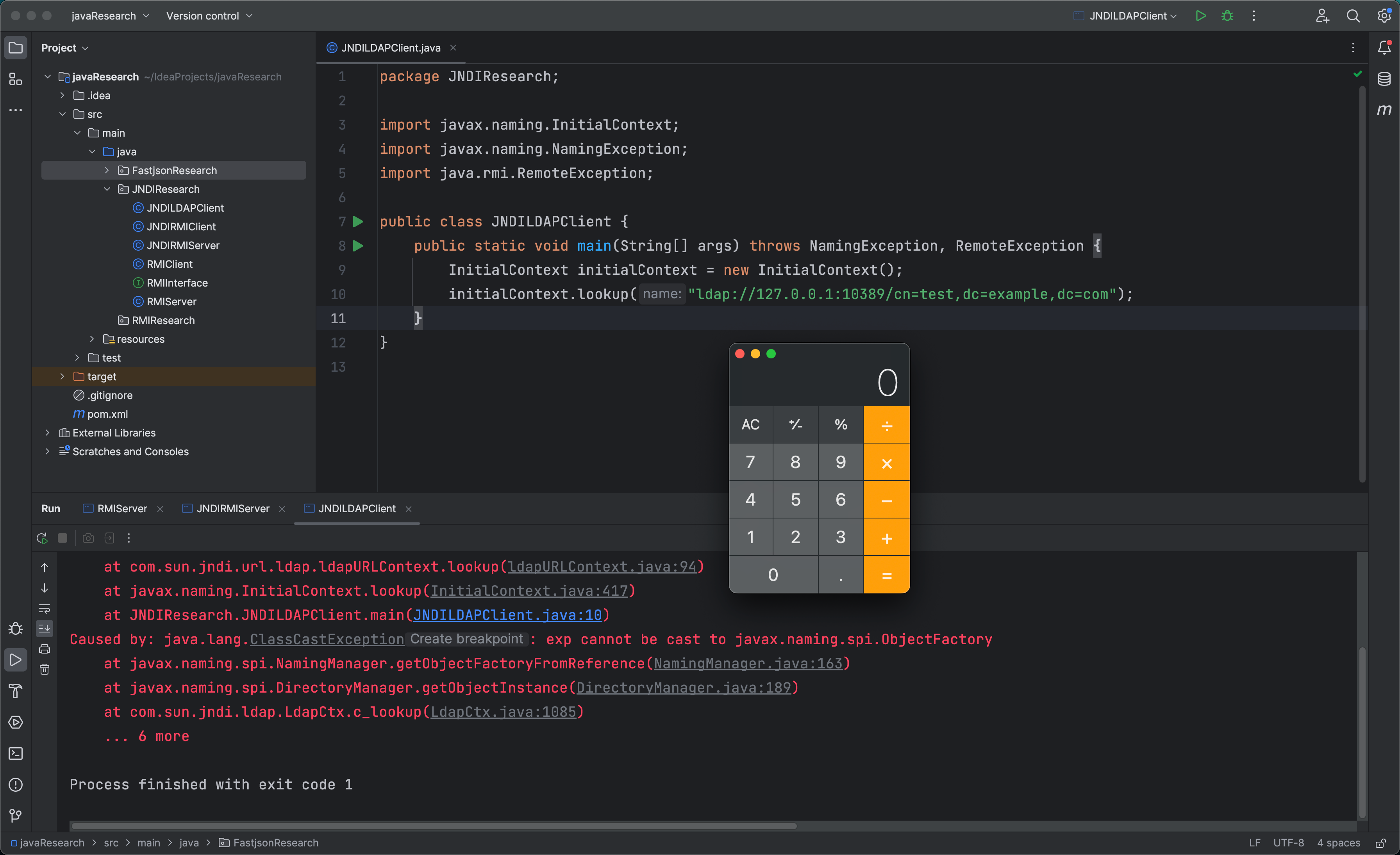1400x855 pixels.
Task: Open the Project tool window icon
Action: click(16, 48)
